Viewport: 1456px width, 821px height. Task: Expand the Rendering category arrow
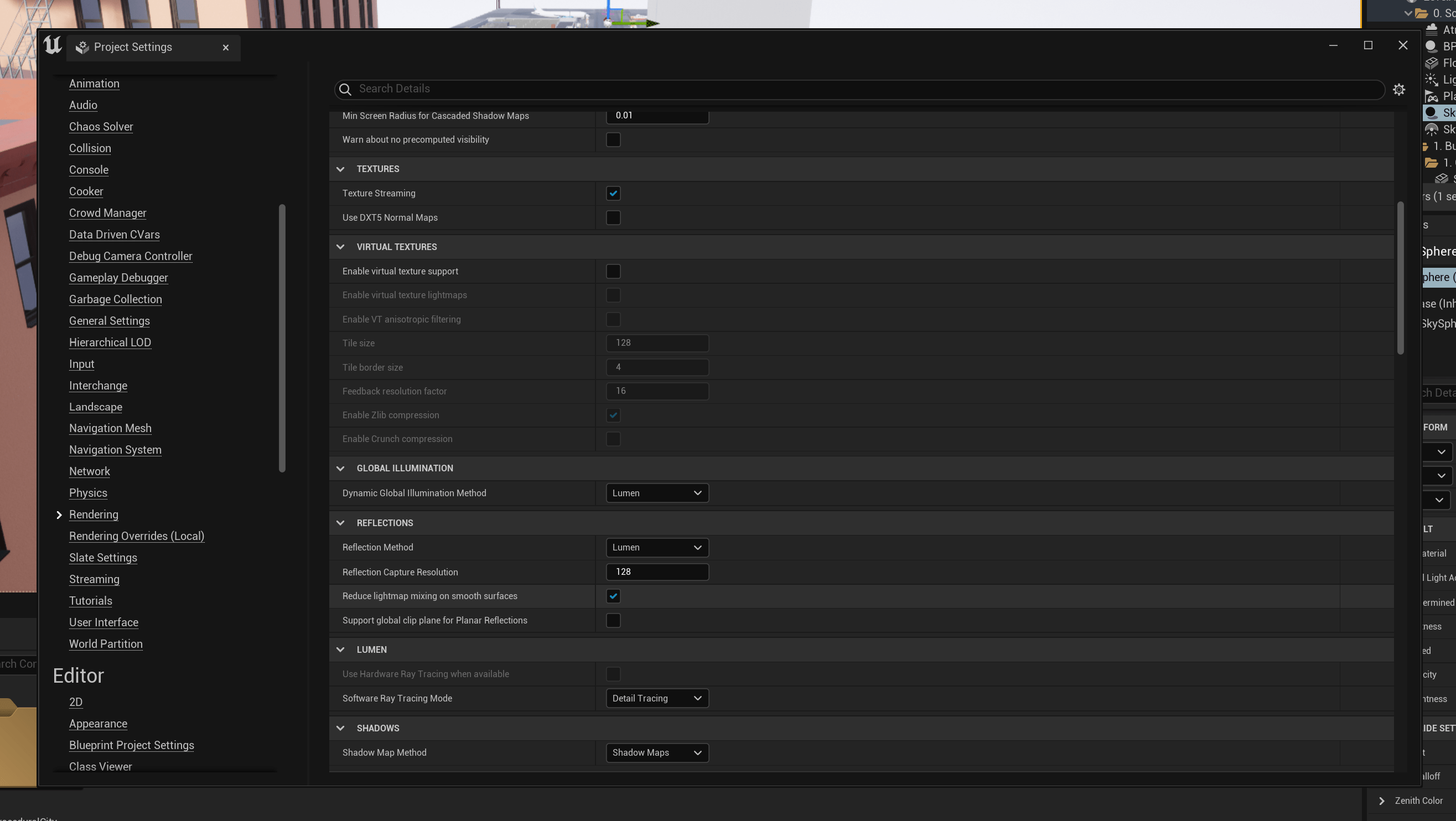(x=59, y=515)
